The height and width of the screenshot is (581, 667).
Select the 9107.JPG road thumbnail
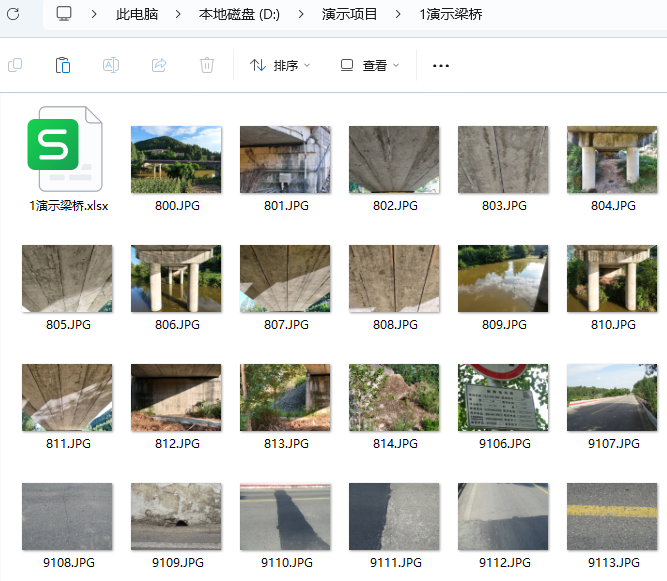coord(612,398)
